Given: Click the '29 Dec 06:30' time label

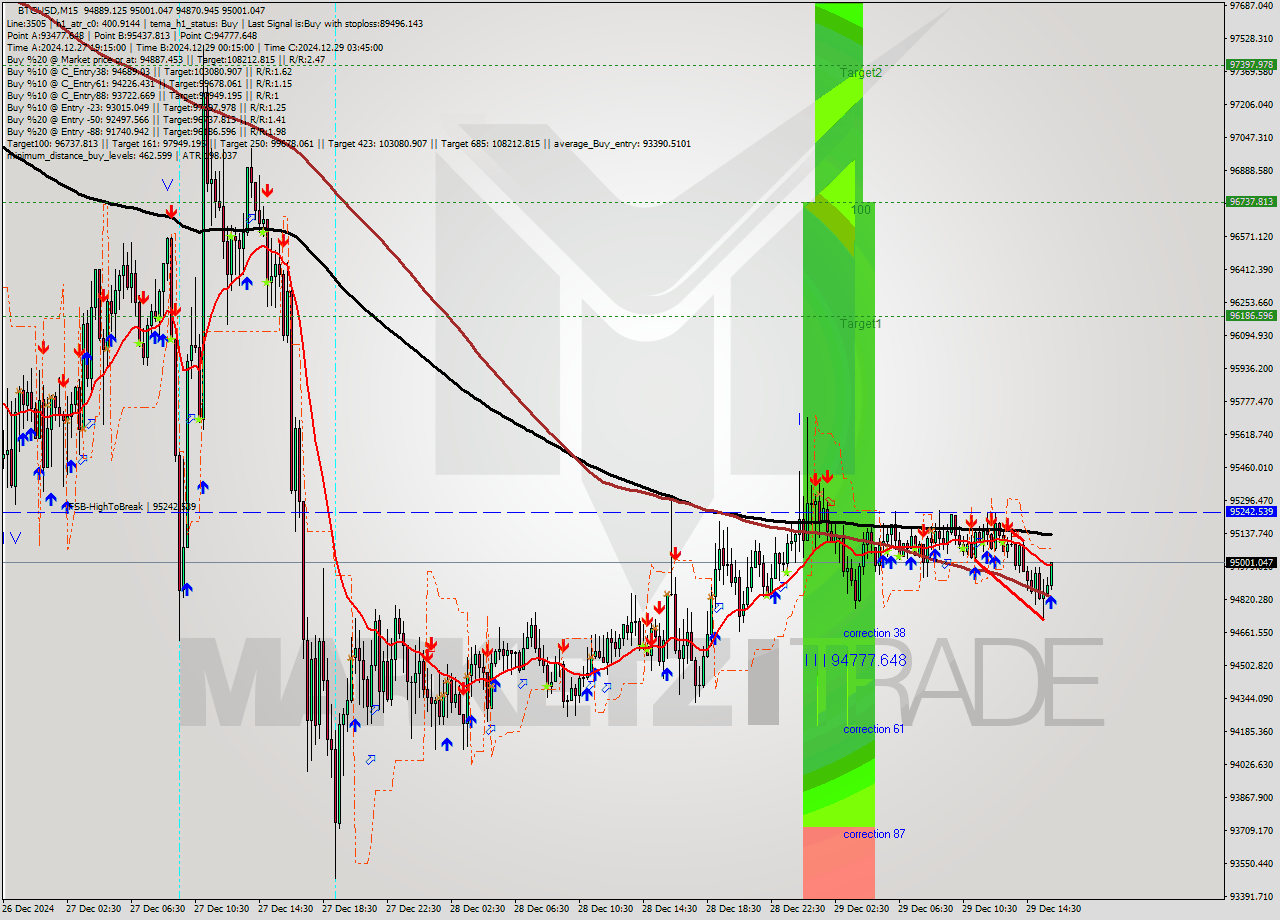Looking at the screenshot, I should 925,909.
